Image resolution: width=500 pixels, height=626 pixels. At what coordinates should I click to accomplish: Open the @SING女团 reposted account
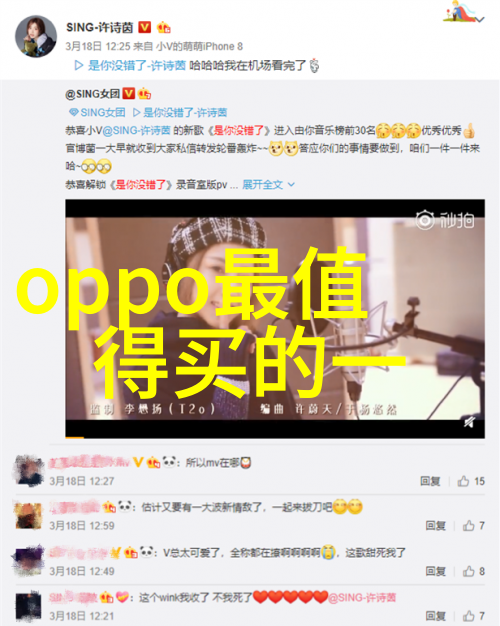[93, 94]
